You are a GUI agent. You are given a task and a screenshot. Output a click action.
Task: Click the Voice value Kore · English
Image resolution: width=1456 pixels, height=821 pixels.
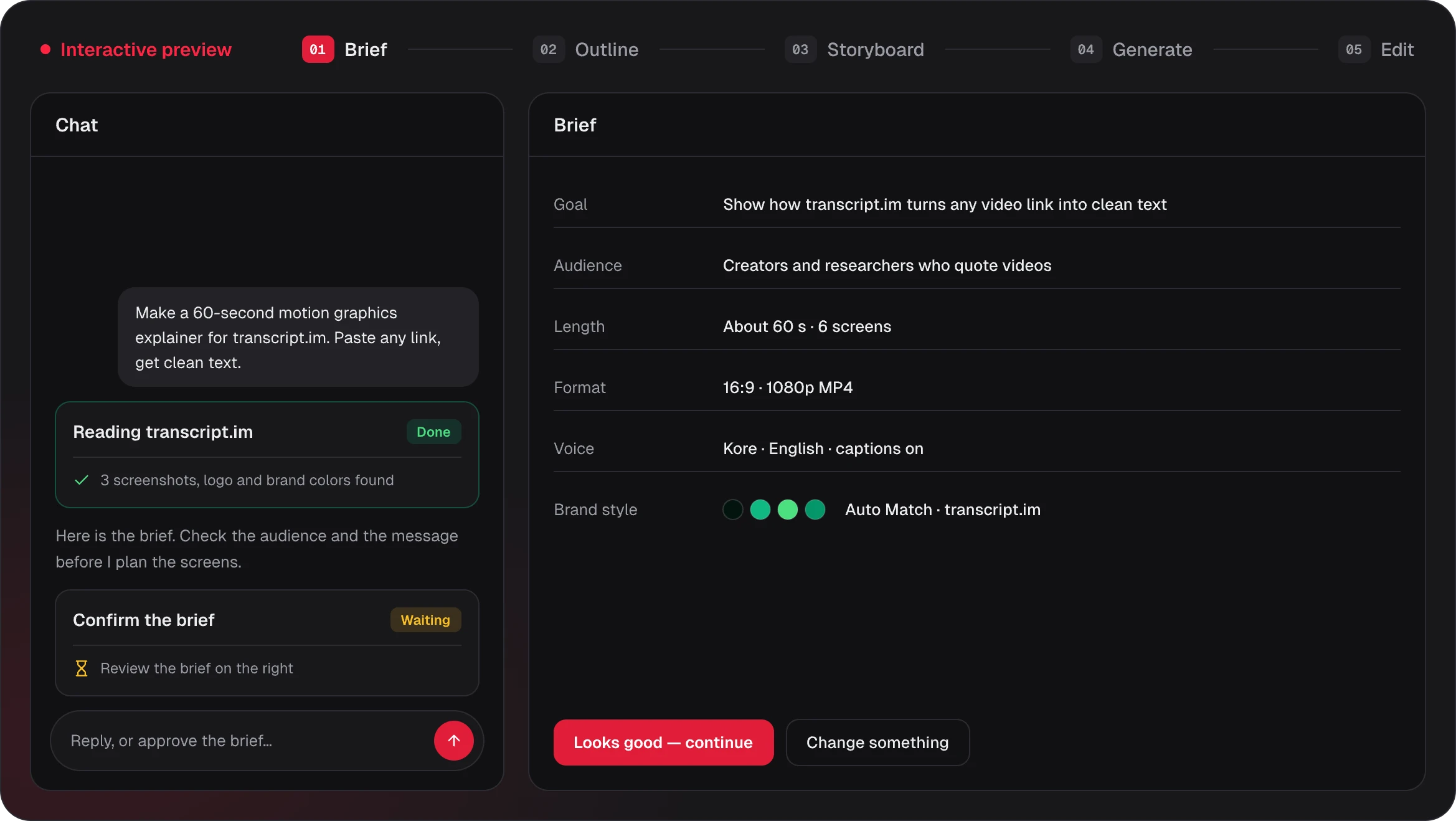click(x=823, y=448)
